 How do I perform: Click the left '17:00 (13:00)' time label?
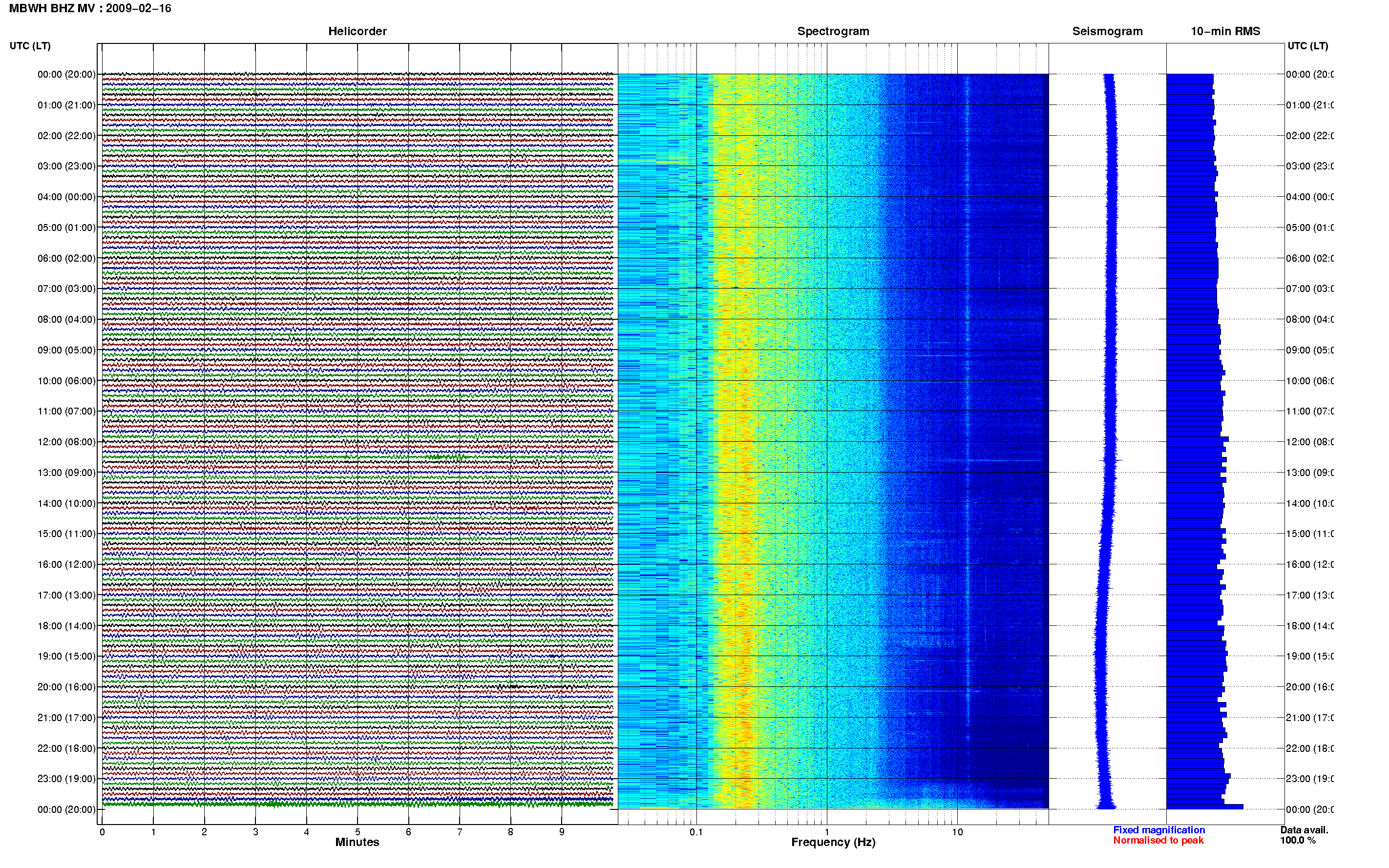coord(66,595)
